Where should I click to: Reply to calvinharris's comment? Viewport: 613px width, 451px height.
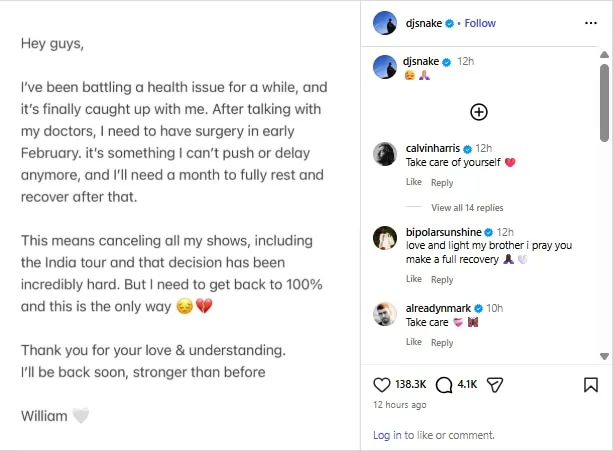tap(442, 183)
